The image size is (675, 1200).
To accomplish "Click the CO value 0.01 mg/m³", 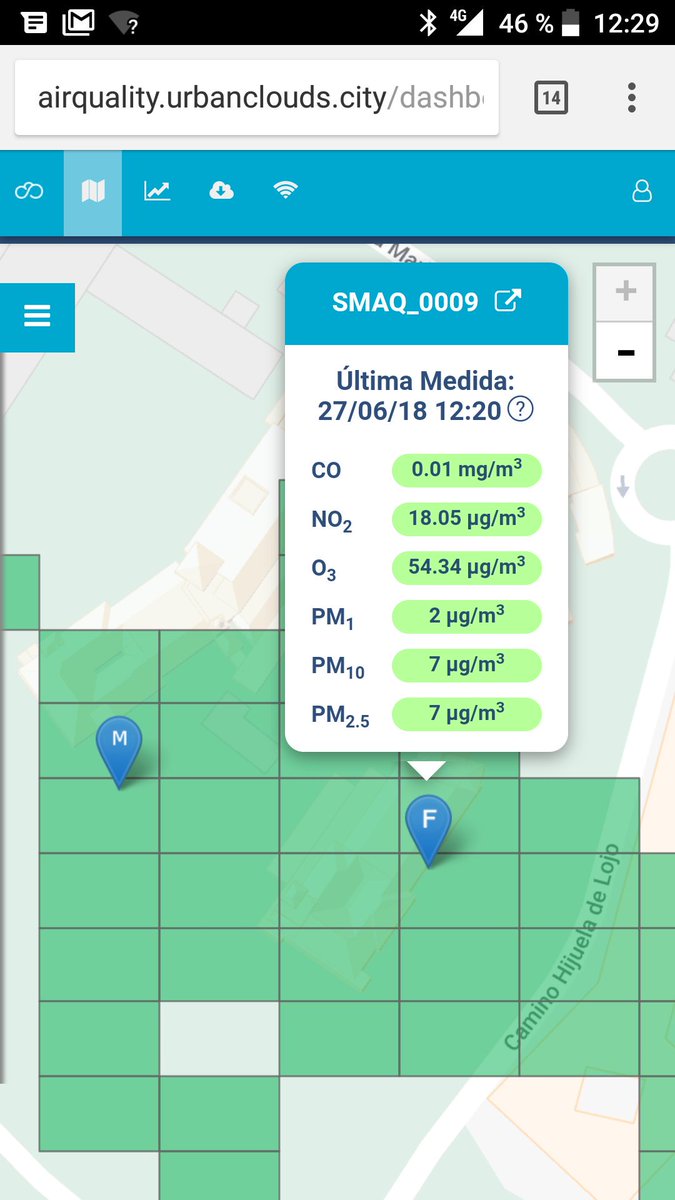I will pyautogui.click(x=466, y=470).
